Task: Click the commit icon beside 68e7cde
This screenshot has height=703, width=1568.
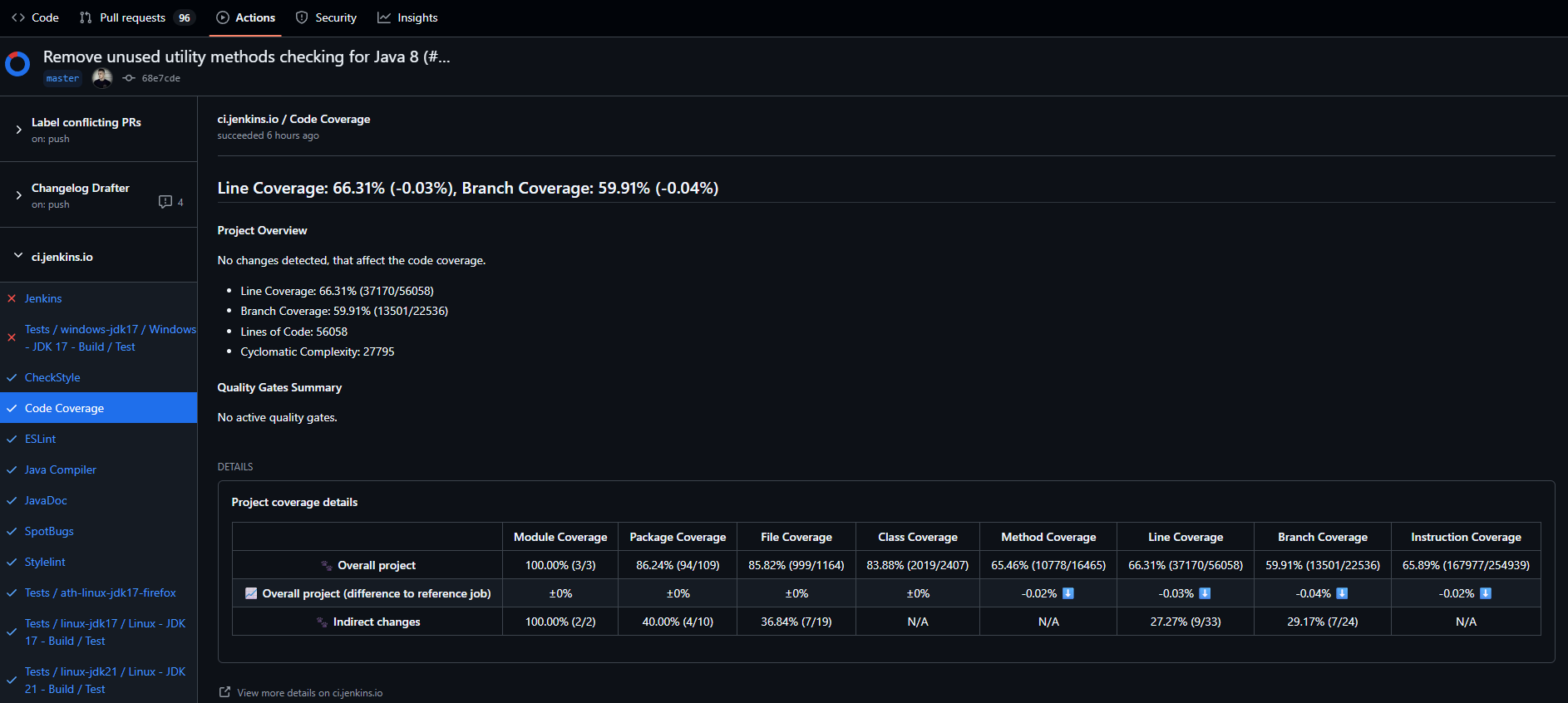Action: pyautogui.click(x=129, y=78)
